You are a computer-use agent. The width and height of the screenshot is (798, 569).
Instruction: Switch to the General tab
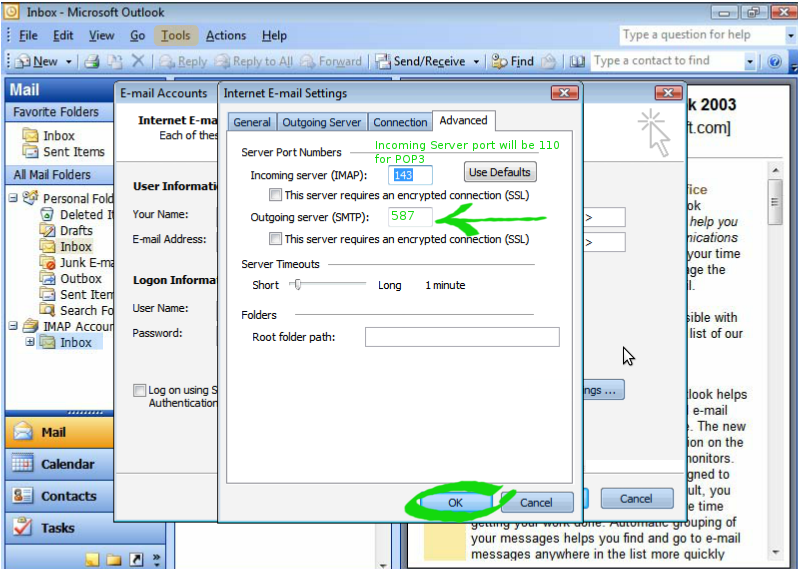pyautogui.click(x=252, y=122)
